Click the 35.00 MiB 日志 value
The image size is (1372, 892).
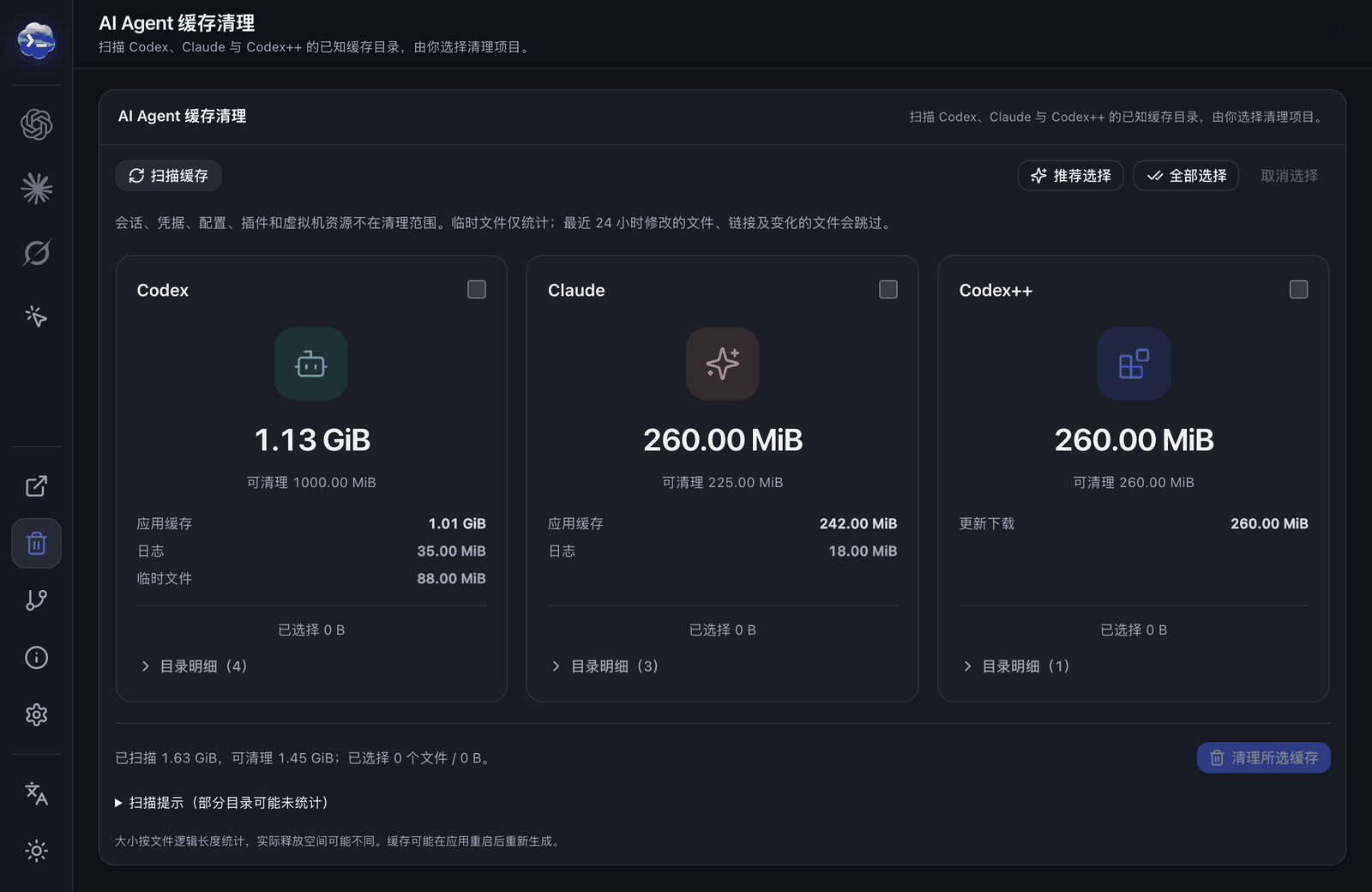pos(451,551)
